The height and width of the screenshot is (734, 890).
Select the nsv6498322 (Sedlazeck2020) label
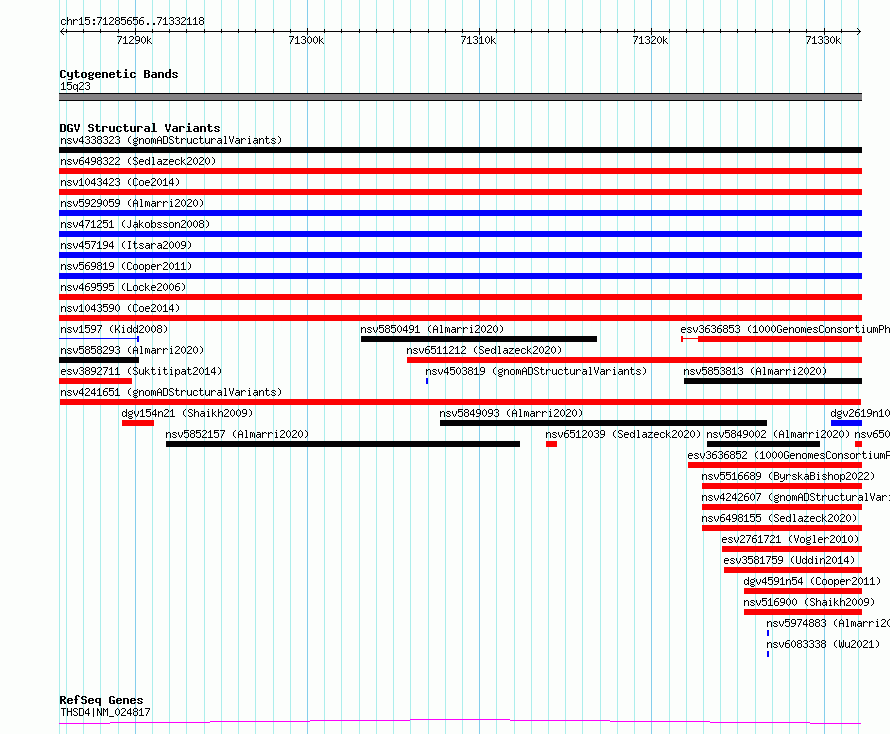point(138,161)
